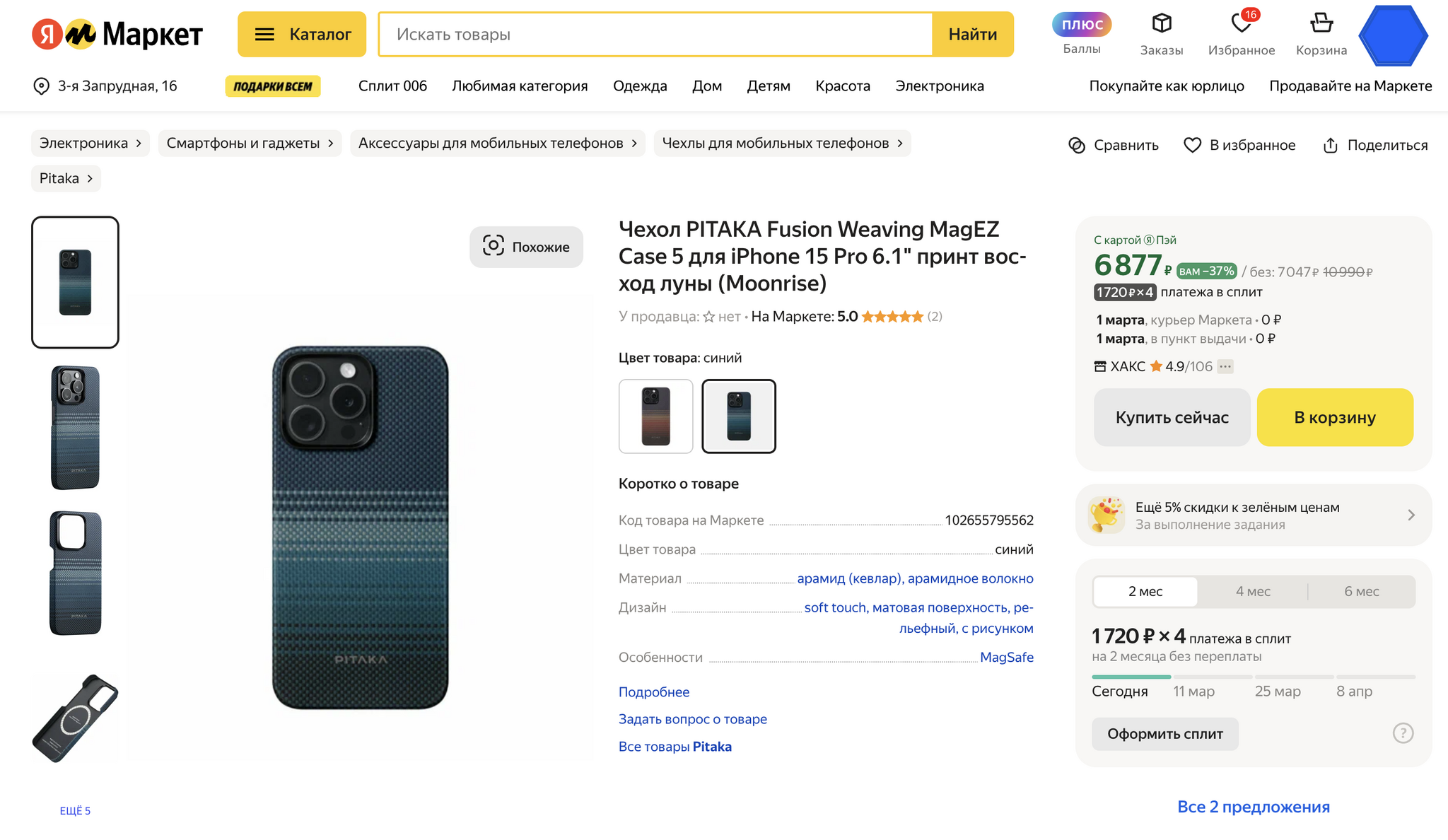Open the Одежда navigation item

(640, 86)
